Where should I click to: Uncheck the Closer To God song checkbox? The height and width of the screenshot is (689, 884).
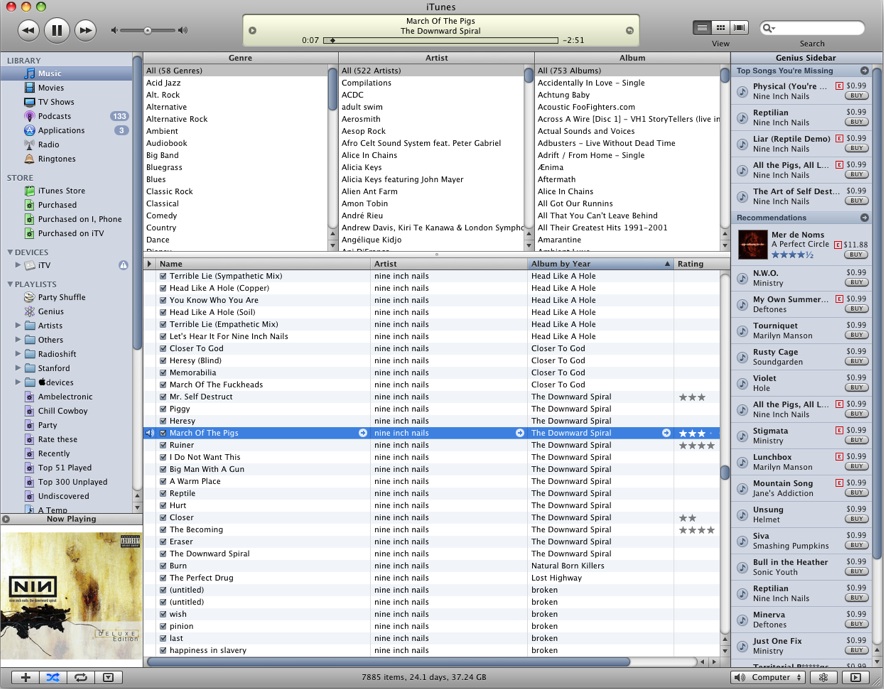pyautogui.click(x=163, y=348)
